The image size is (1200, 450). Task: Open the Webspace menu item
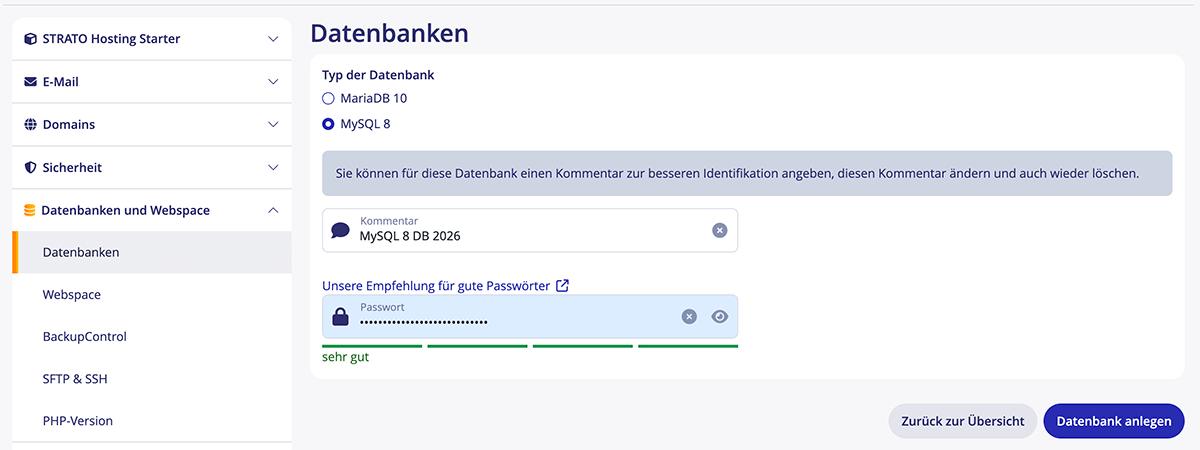[x=72, y=295]
